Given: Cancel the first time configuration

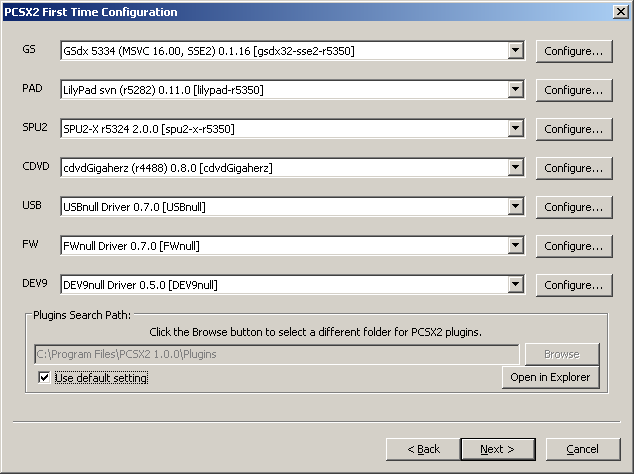Looking at the screenshot, I should pyautogui.click(x=583, y=449).
